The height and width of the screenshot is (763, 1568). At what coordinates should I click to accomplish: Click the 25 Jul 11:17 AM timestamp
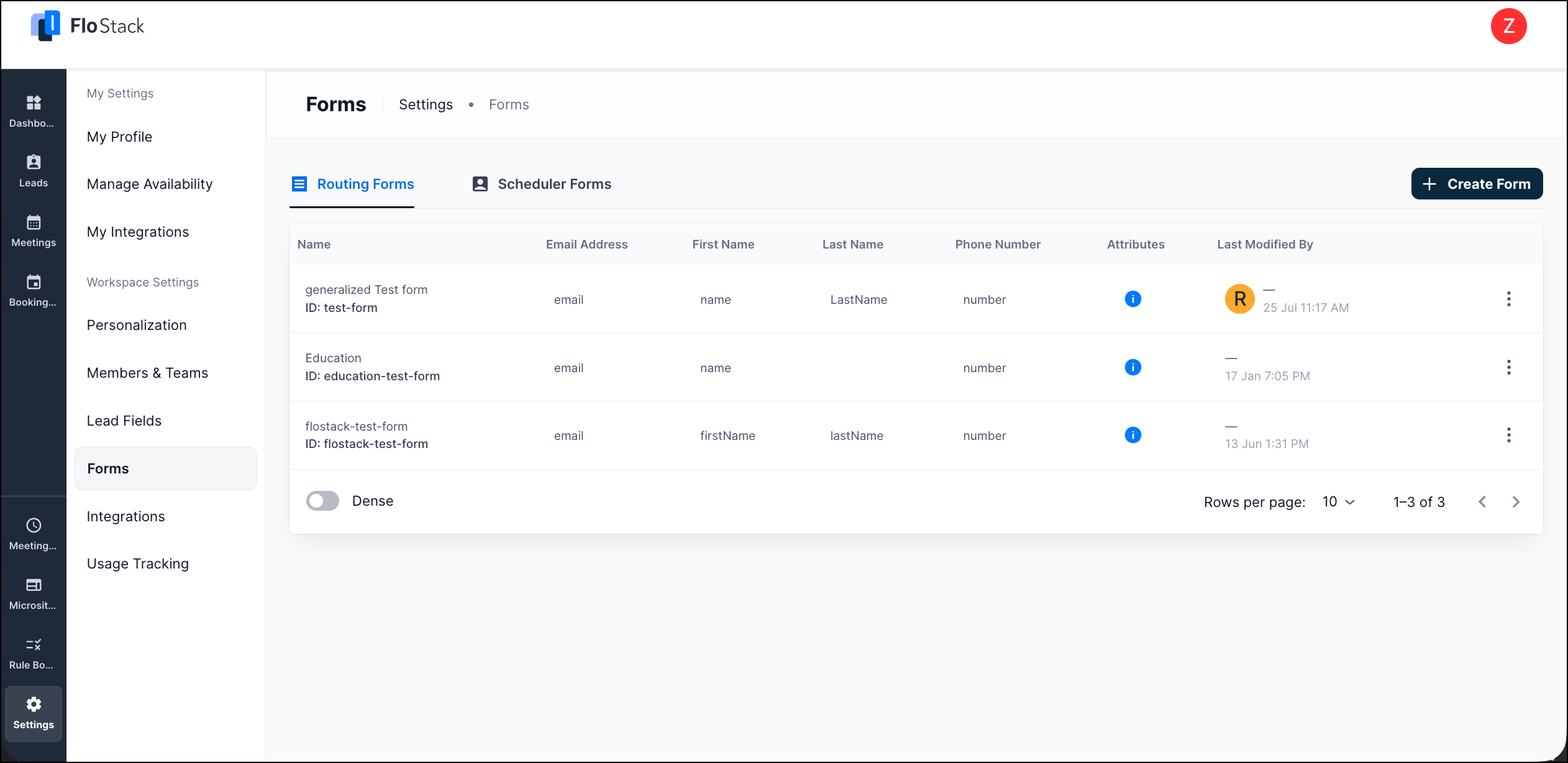click(1306, 308)
